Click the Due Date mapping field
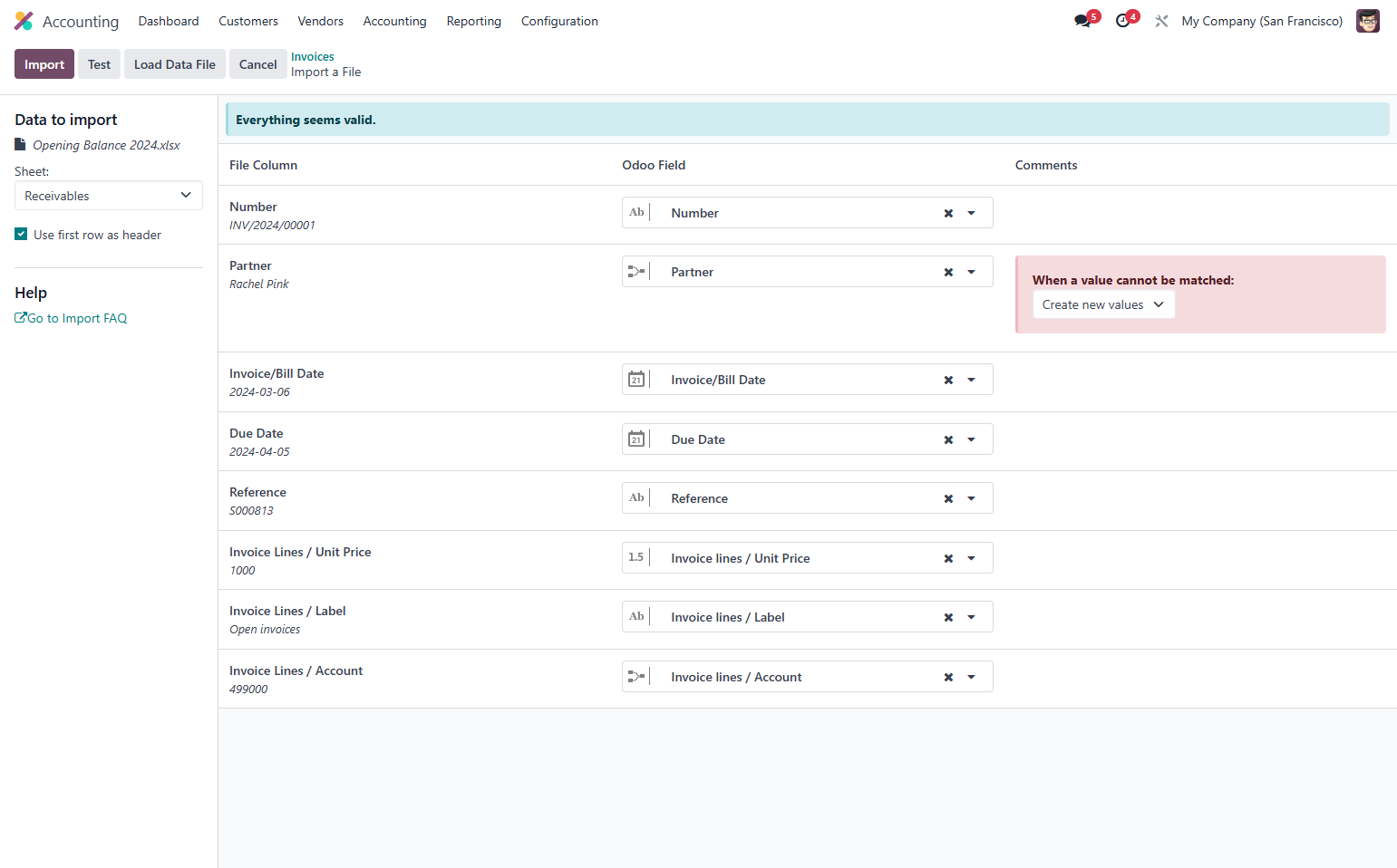 (x=808, y=439)
